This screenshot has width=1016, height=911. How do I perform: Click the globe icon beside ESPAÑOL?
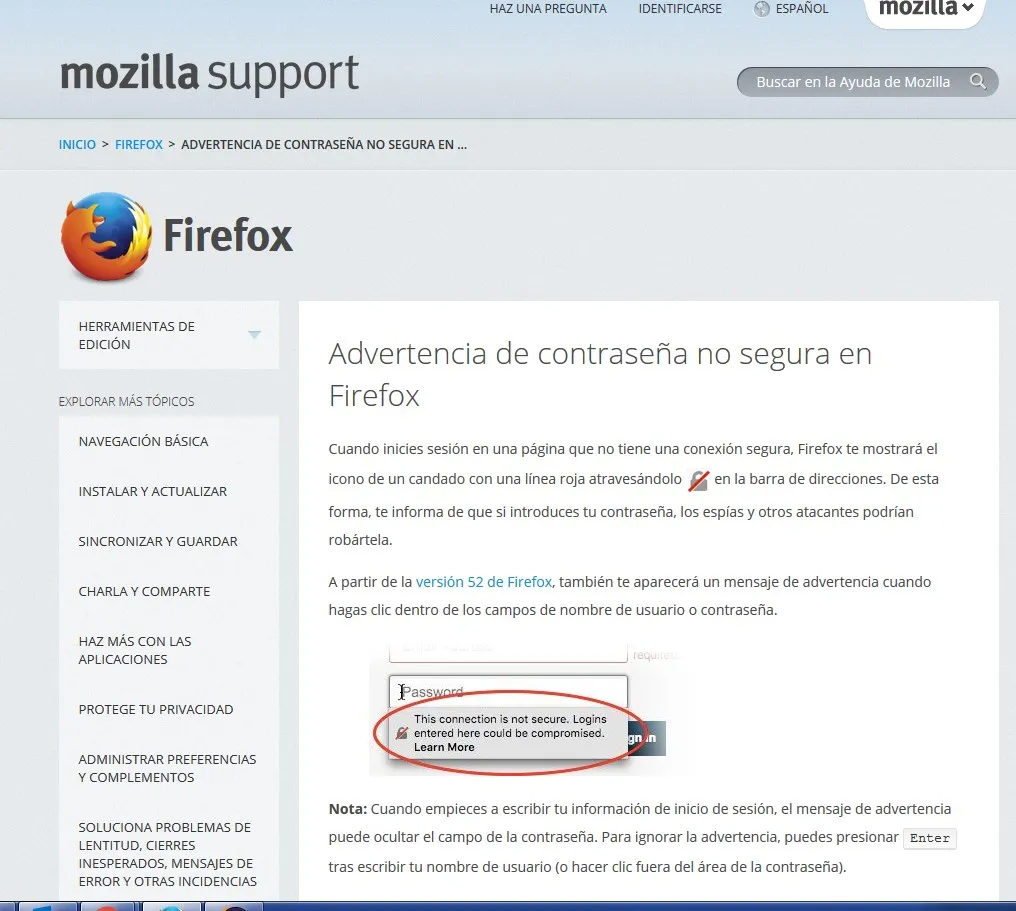(x=762, y=8)
